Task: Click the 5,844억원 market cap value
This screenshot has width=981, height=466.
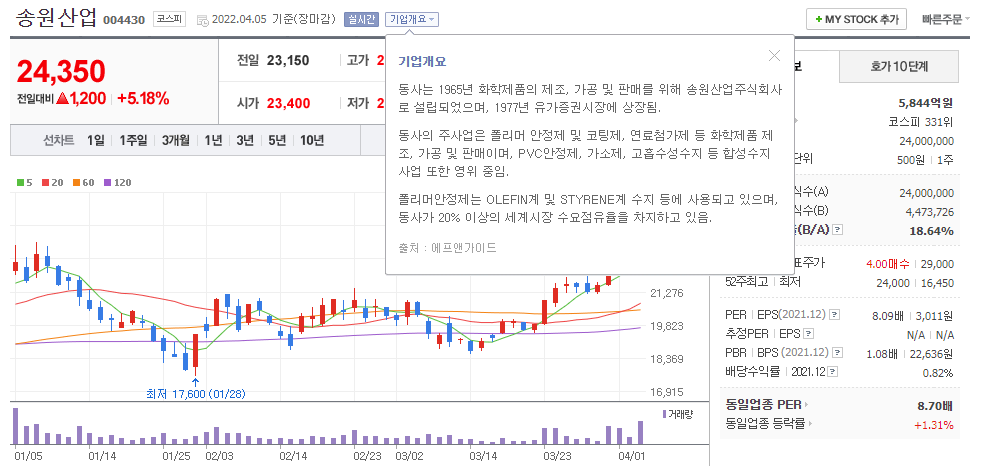Action: [x=925, y=103]
